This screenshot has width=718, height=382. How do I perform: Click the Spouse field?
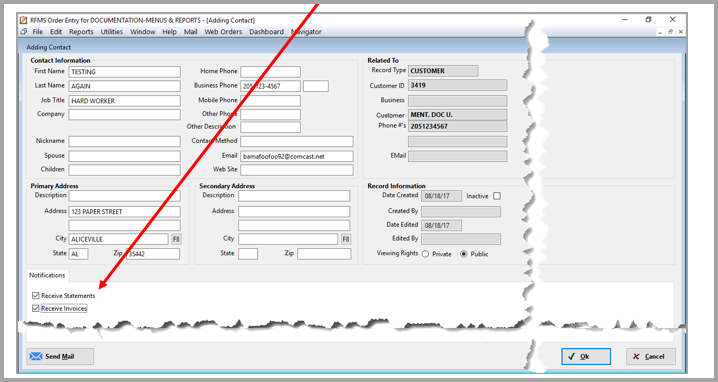125,156
